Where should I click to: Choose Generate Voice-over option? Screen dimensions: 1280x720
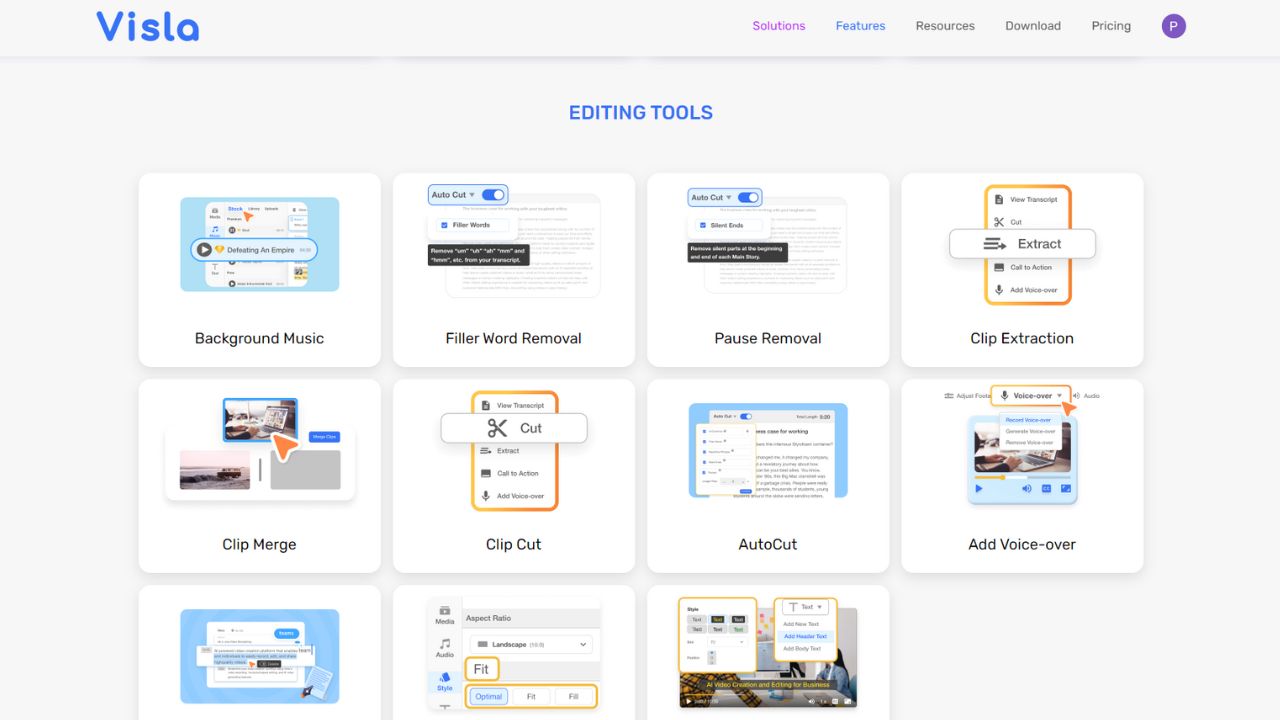click(1030, 431)
